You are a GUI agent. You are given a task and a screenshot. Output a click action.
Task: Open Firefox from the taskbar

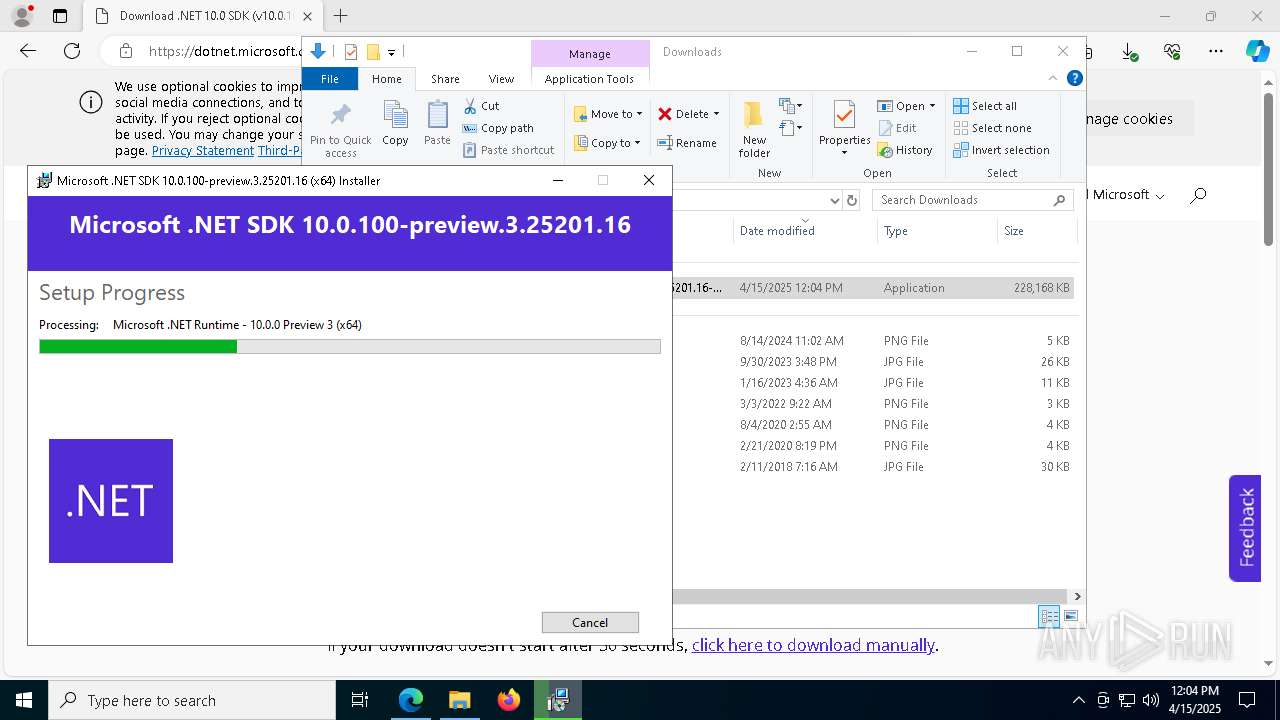509,700
